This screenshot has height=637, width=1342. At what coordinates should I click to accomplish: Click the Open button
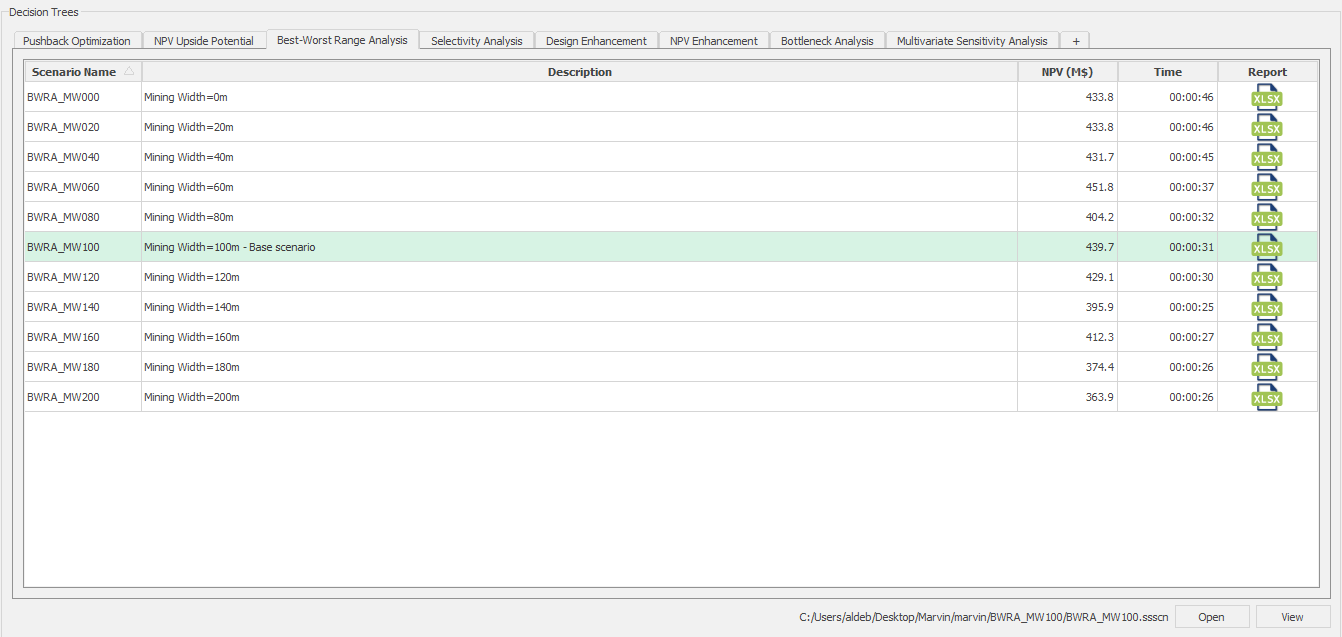(1211, 617)
